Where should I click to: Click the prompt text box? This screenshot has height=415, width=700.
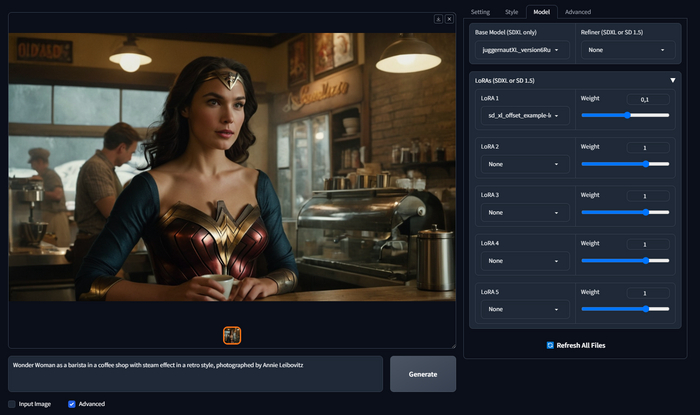pyautogui.click(x=196, y=374)
